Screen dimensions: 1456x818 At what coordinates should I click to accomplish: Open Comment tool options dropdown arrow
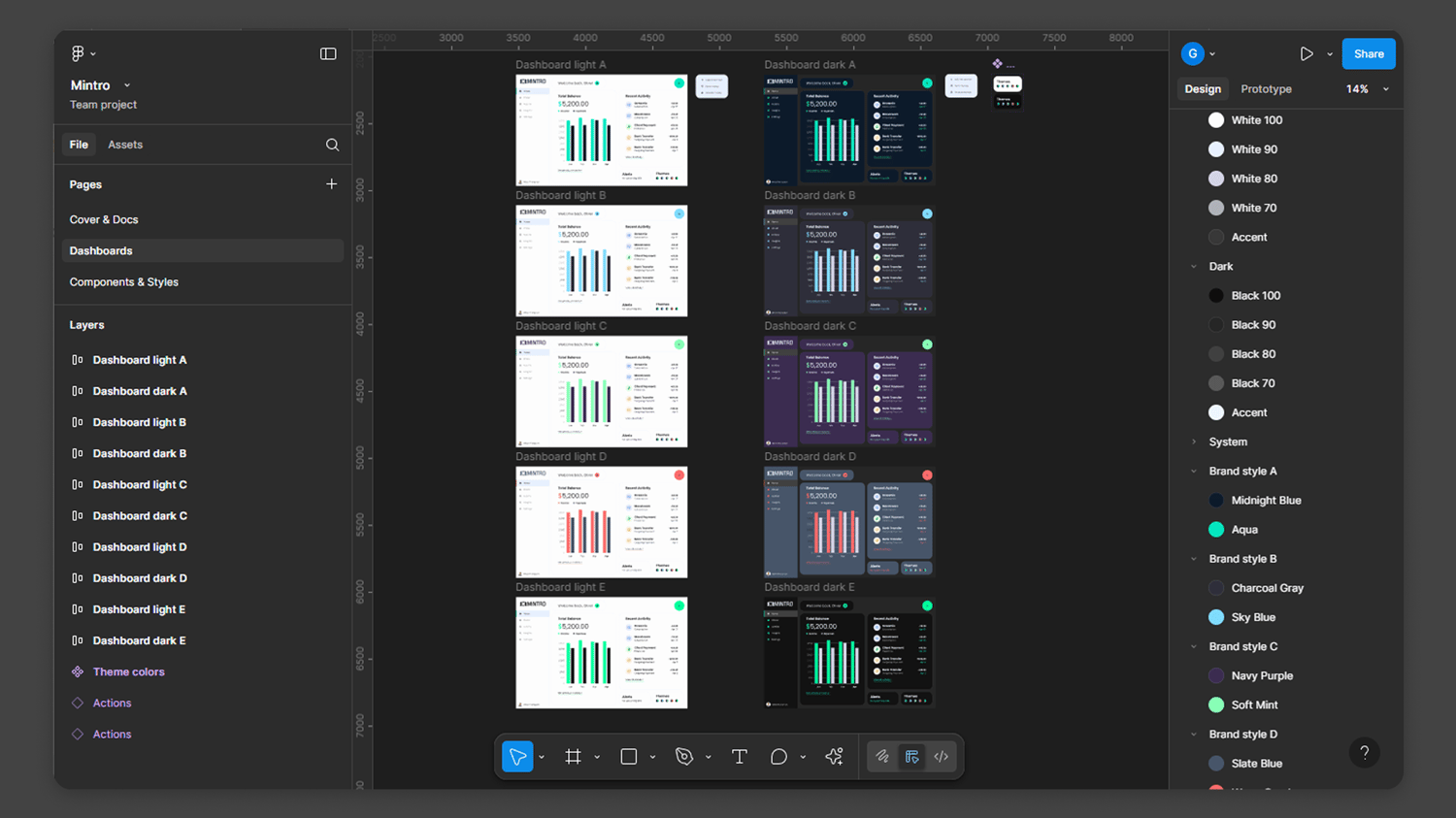point(803,757)
